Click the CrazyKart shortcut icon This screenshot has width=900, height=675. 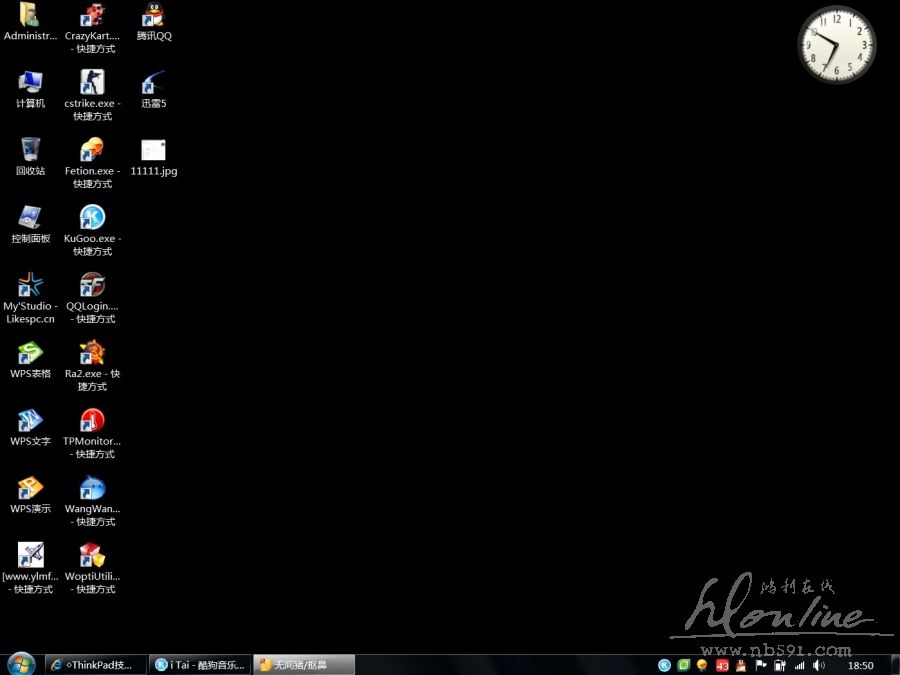coord(92,16)
